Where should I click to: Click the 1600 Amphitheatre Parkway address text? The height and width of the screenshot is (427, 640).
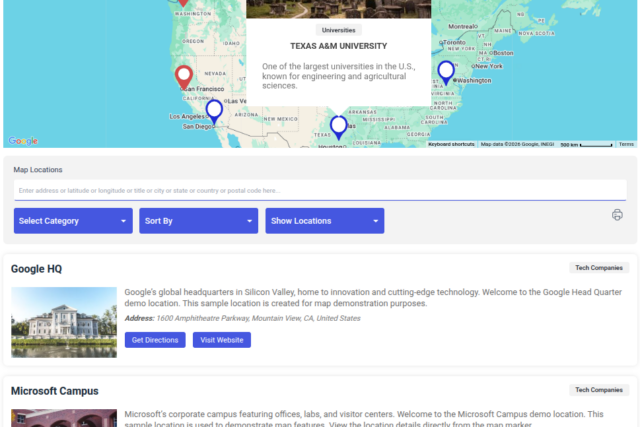click(258, 318)
